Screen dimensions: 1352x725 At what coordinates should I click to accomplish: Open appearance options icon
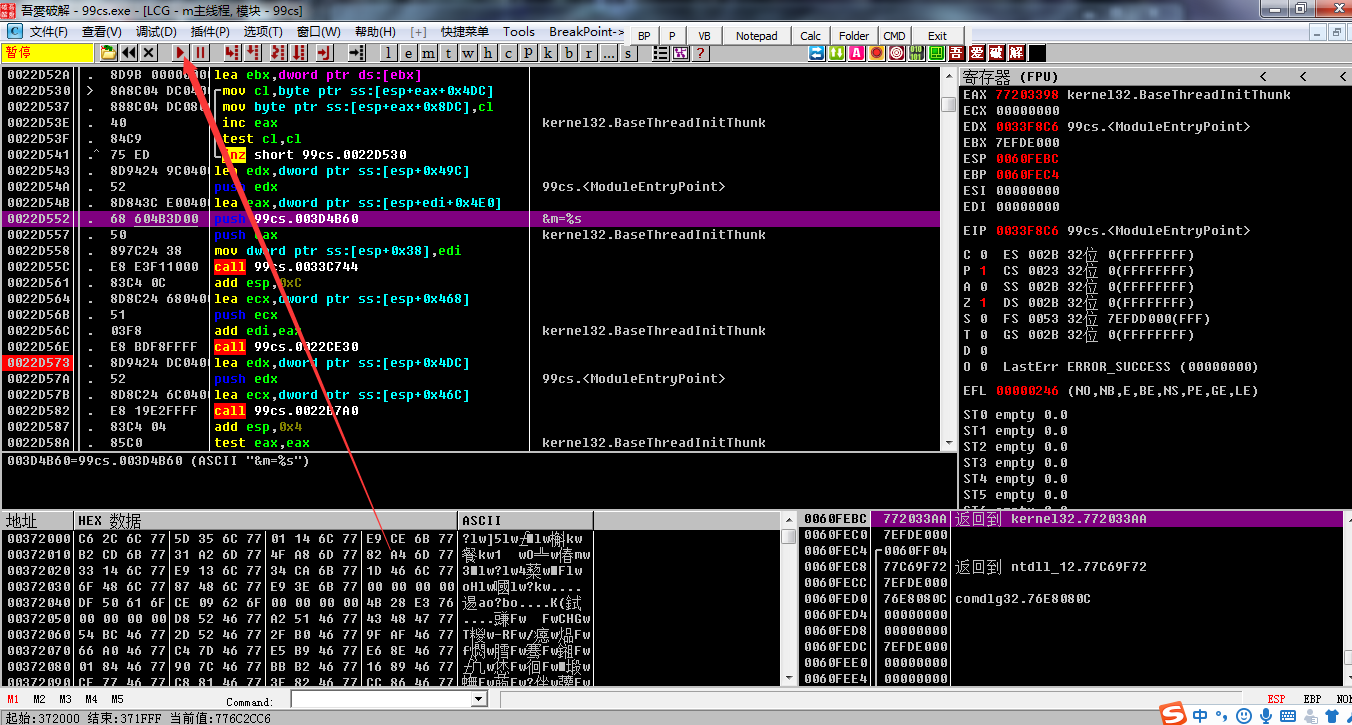pyautogui.click(x=681, y=53)
